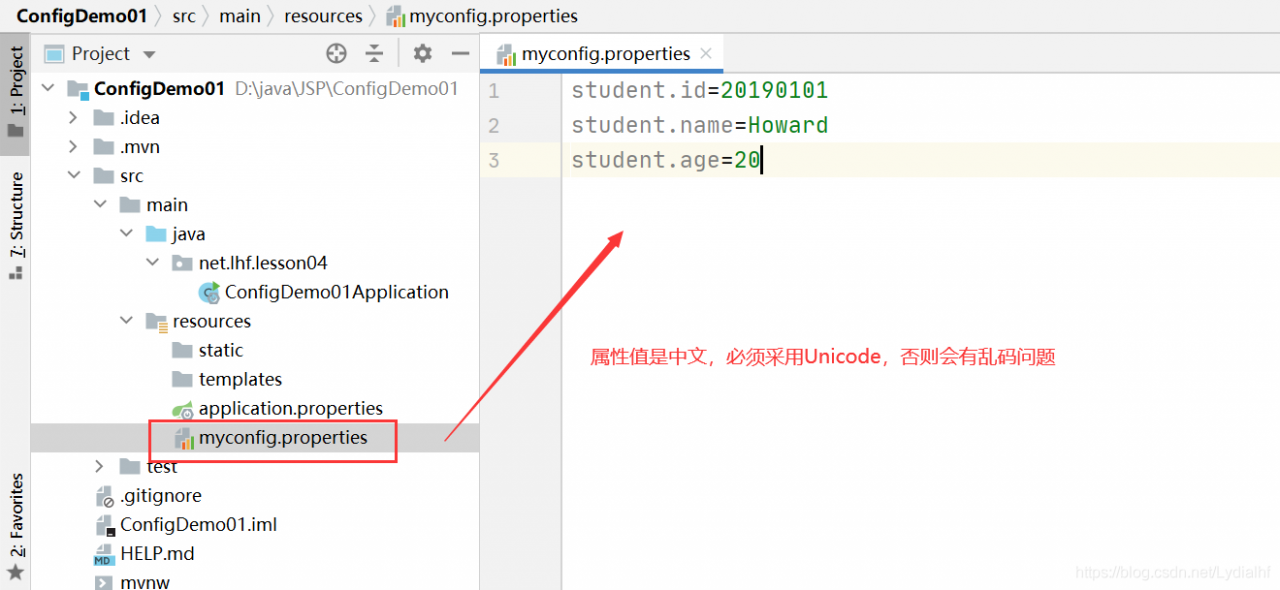This screenshot has height=590, width=1280.
Task: Click line number 2 in editor gutter
Action: (x=493, y=126)
